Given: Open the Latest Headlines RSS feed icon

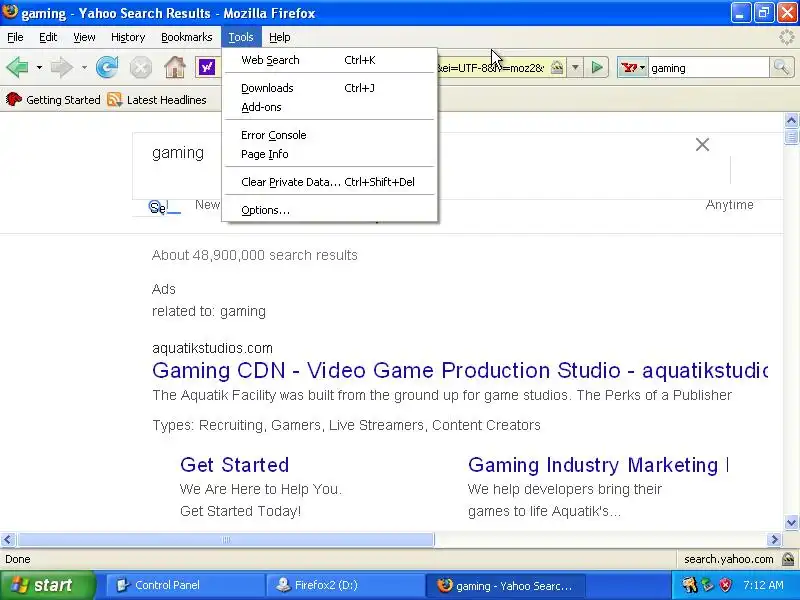Looking at the screenshot, I should [x=115, y=99].
